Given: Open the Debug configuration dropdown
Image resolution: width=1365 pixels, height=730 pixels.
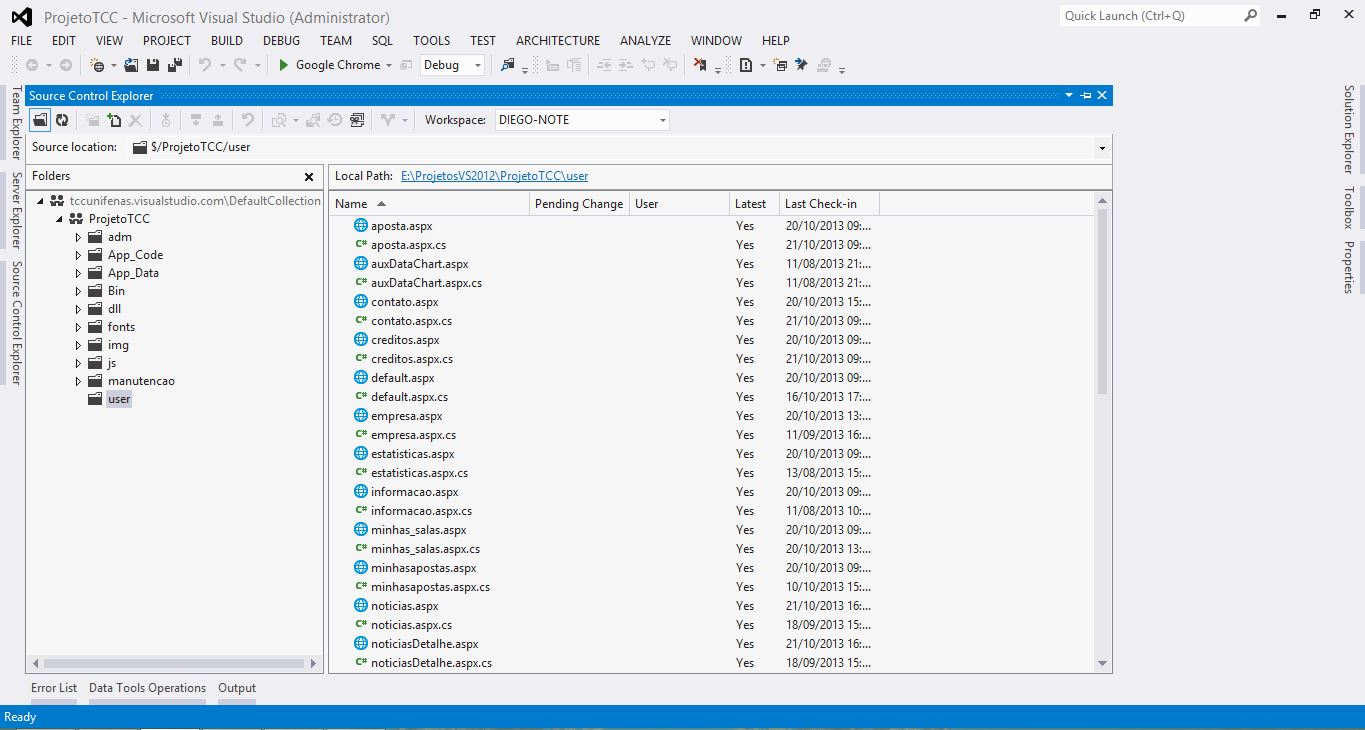Looking at the screenshot, I should [478, 65].
